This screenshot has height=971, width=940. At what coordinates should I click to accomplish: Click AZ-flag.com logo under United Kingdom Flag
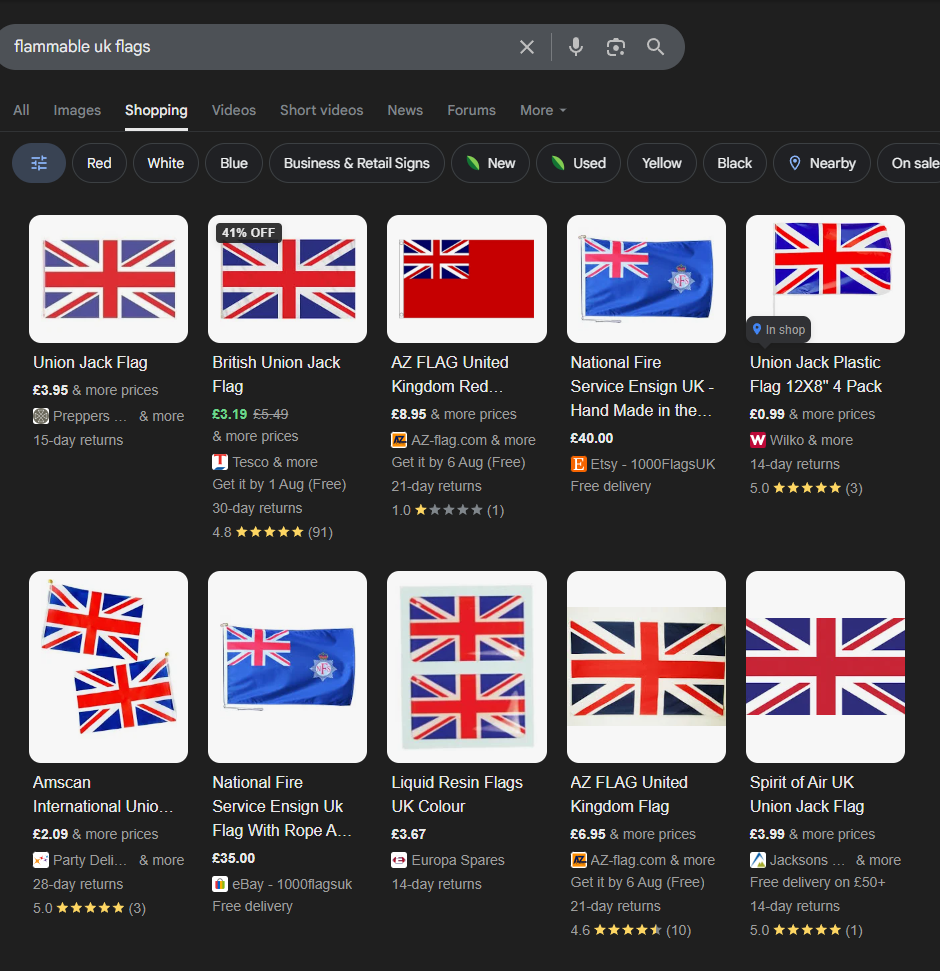(x=578, y=860)
